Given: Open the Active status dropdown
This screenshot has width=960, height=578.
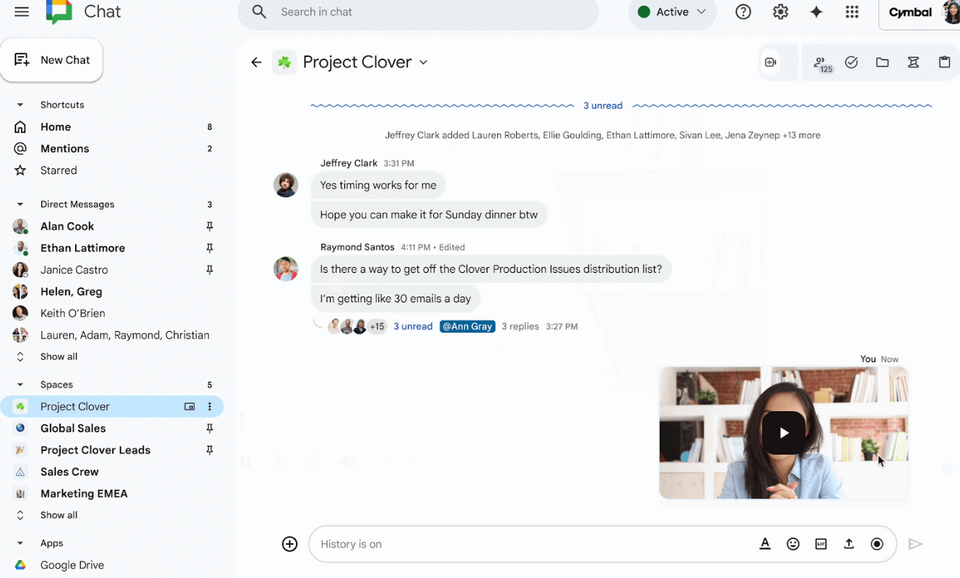Looking at the screenshot, I should tap(672, 12).
